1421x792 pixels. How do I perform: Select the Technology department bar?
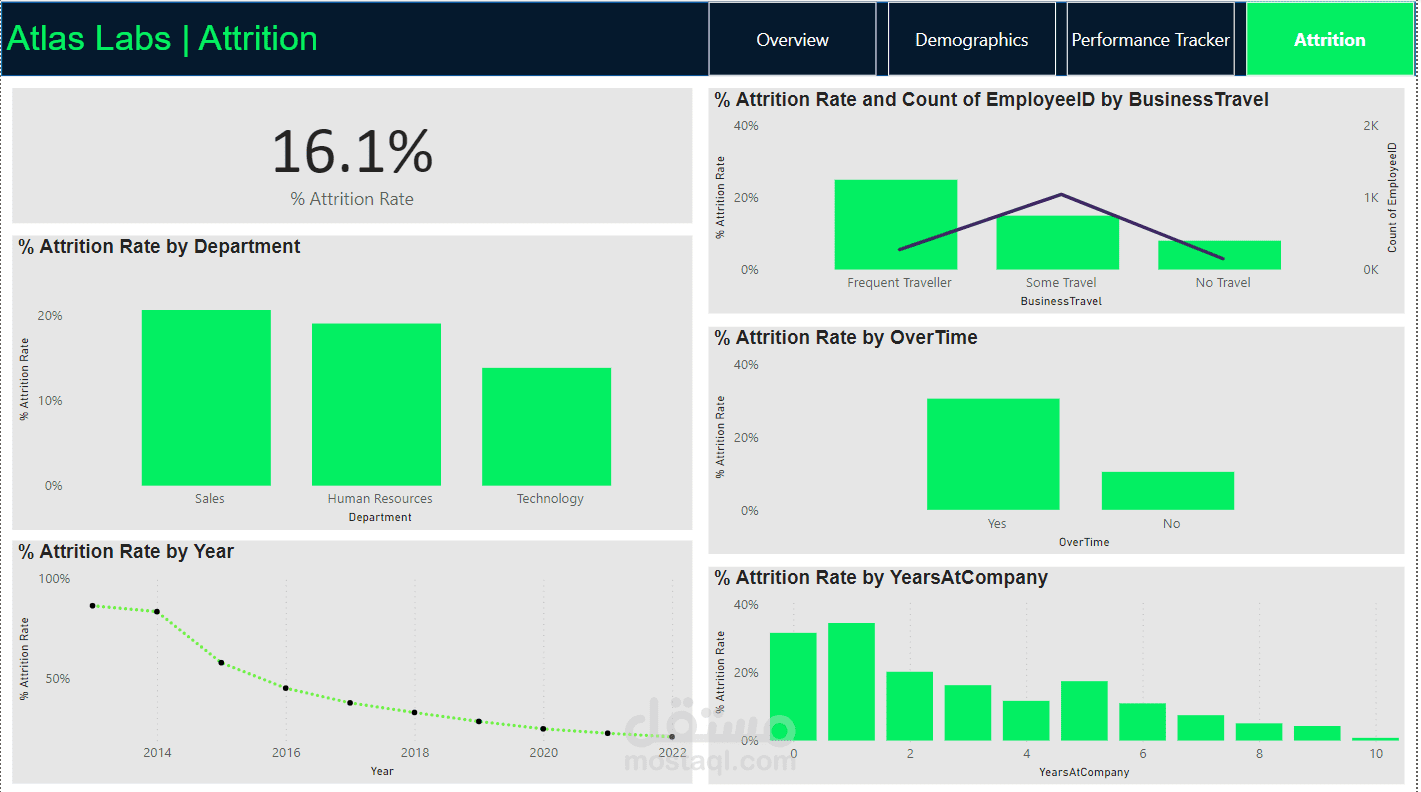pyautogui.click(x=546, y=427)
